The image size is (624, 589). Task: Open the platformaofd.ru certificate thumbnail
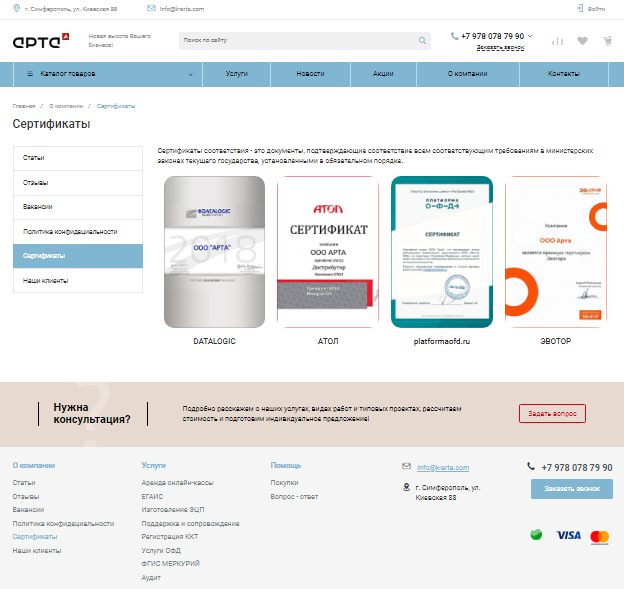coord(442,252)
